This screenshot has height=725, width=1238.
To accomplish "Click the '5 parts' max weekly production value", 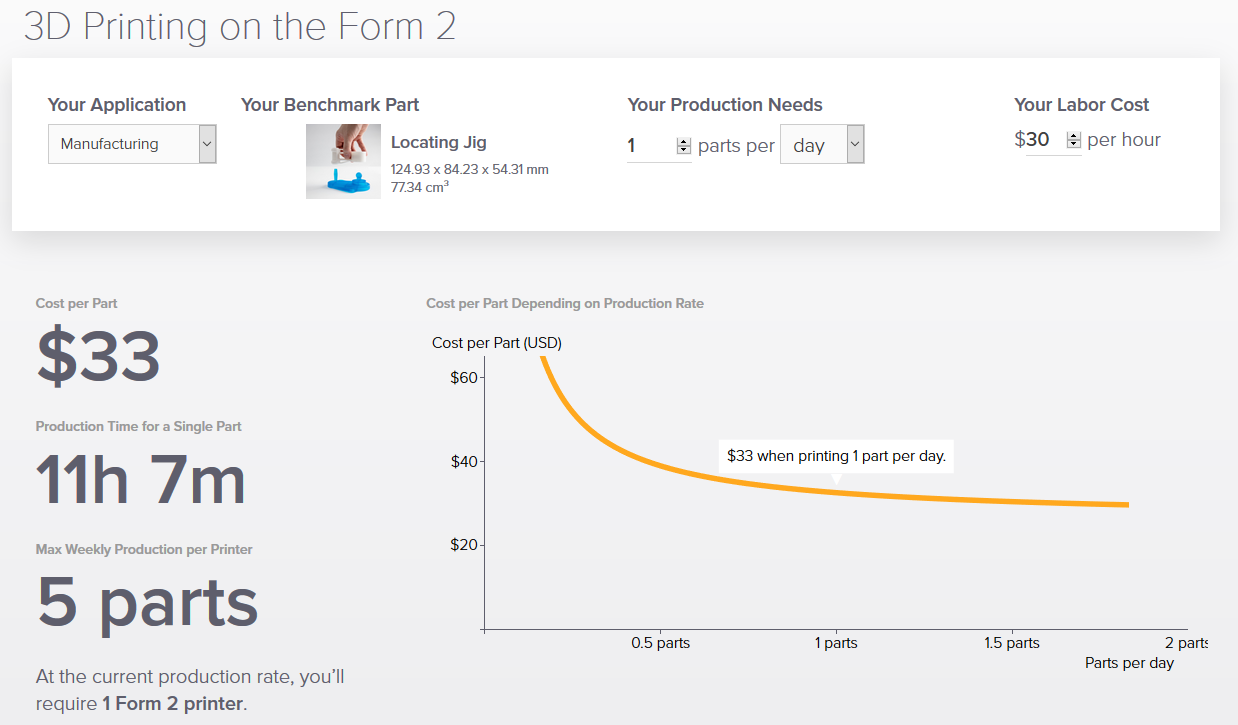I will 147,602.
